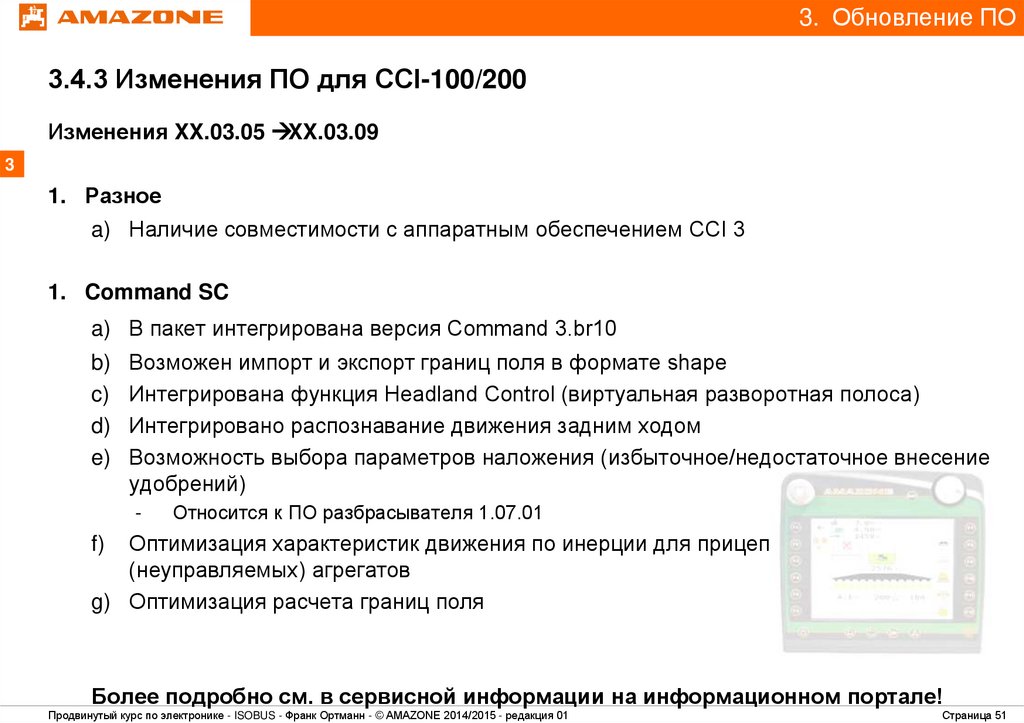
Task: Select line 'Возможность выбора параметров наложения'
Action: coord(559,470)
